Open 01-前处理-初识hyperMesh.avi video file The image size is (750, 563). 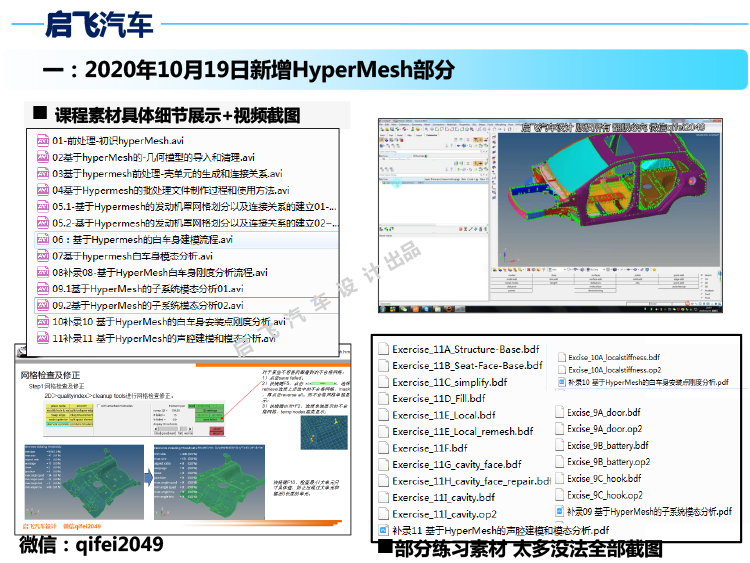(x=118, y=141)
